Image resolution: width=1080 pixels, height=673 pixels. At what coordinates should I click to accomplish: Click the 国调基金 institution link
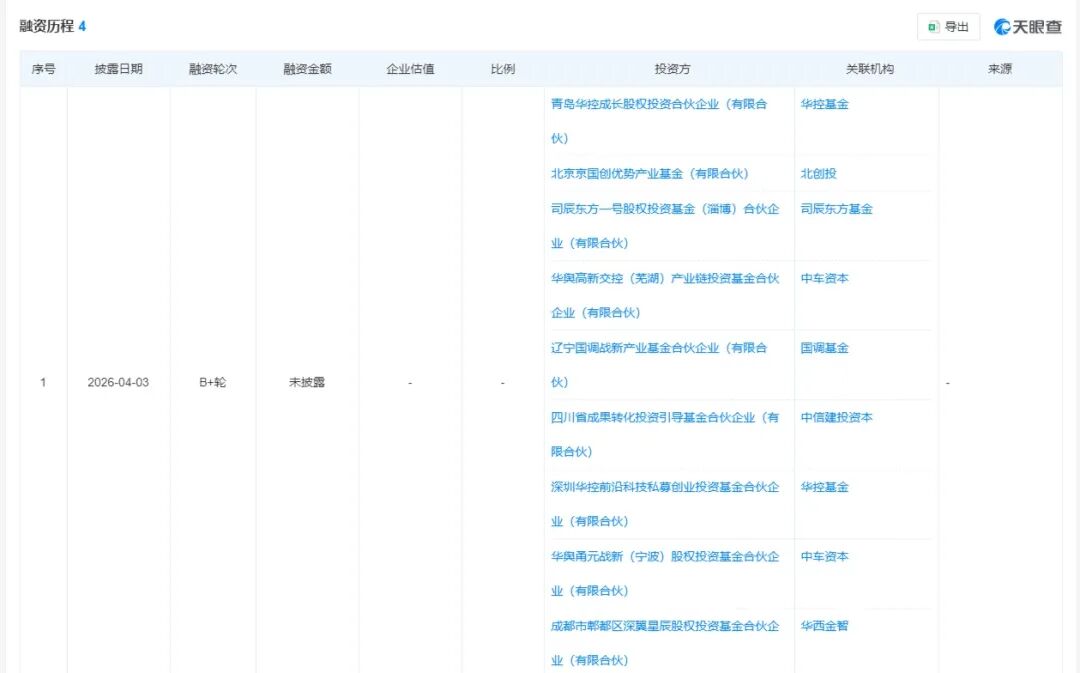[x=824, y=348]
